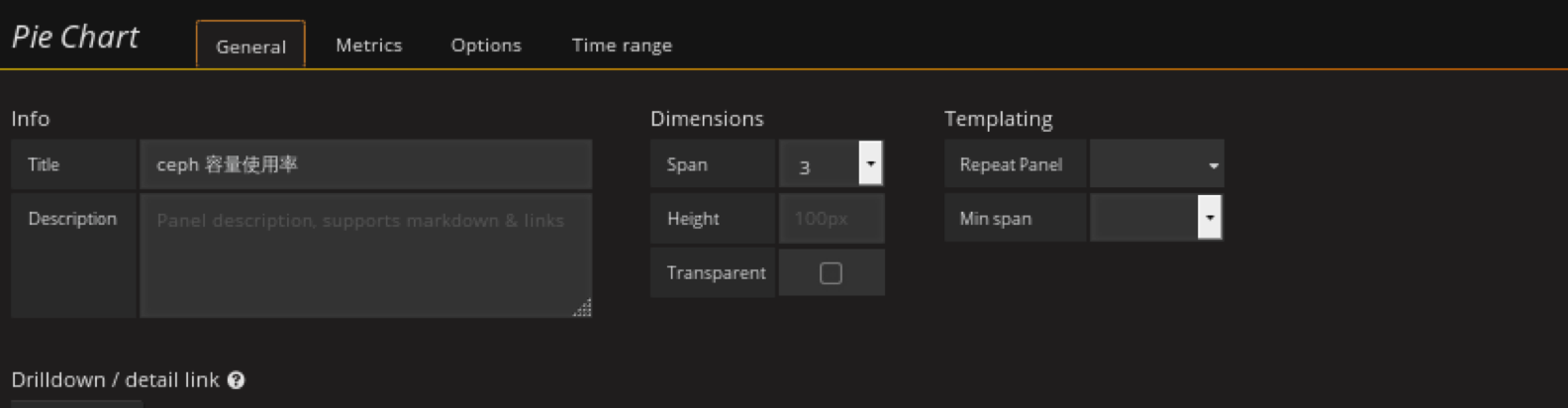Click the Transparent label

tap(715, 273)
